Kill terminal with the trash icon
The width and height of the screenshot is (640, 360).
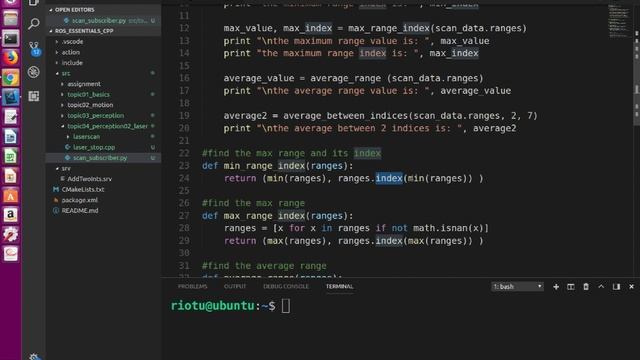click(586, 287)
